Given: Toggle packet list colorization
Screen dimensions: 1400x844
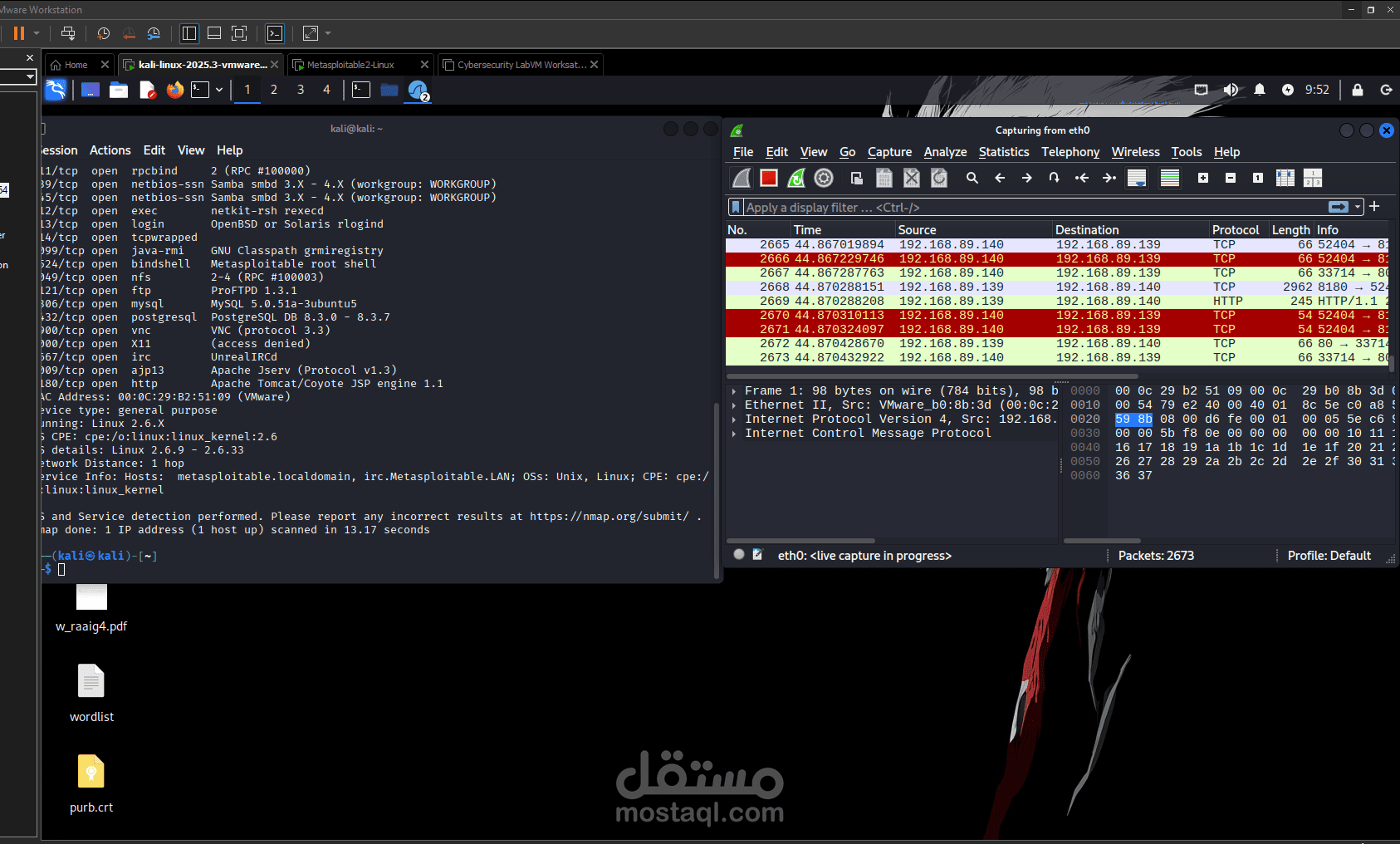Looking at the screenshot, I should pos(1170,178).
